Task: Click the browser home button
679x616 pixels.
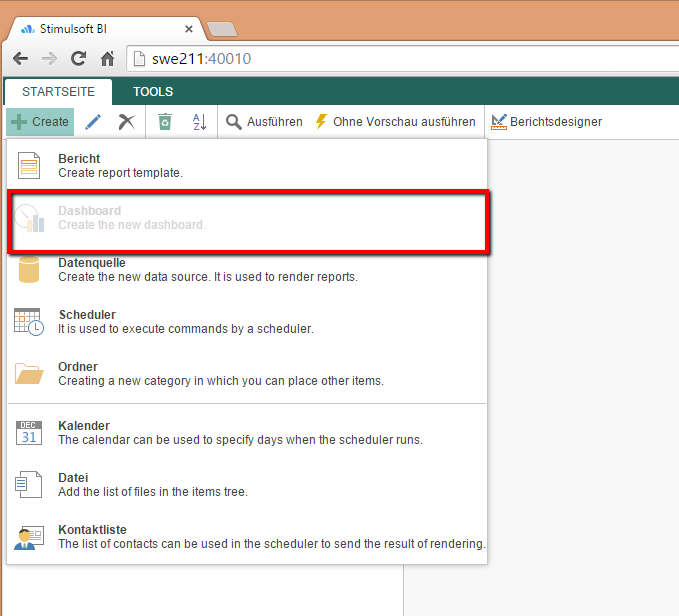Action: tap(108, 59)
